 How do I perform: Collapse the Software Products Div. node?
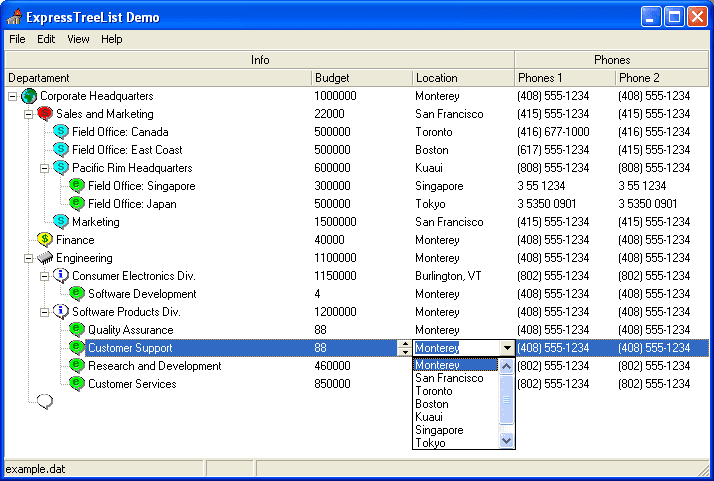pyautogui.click(x=44, y=312)
